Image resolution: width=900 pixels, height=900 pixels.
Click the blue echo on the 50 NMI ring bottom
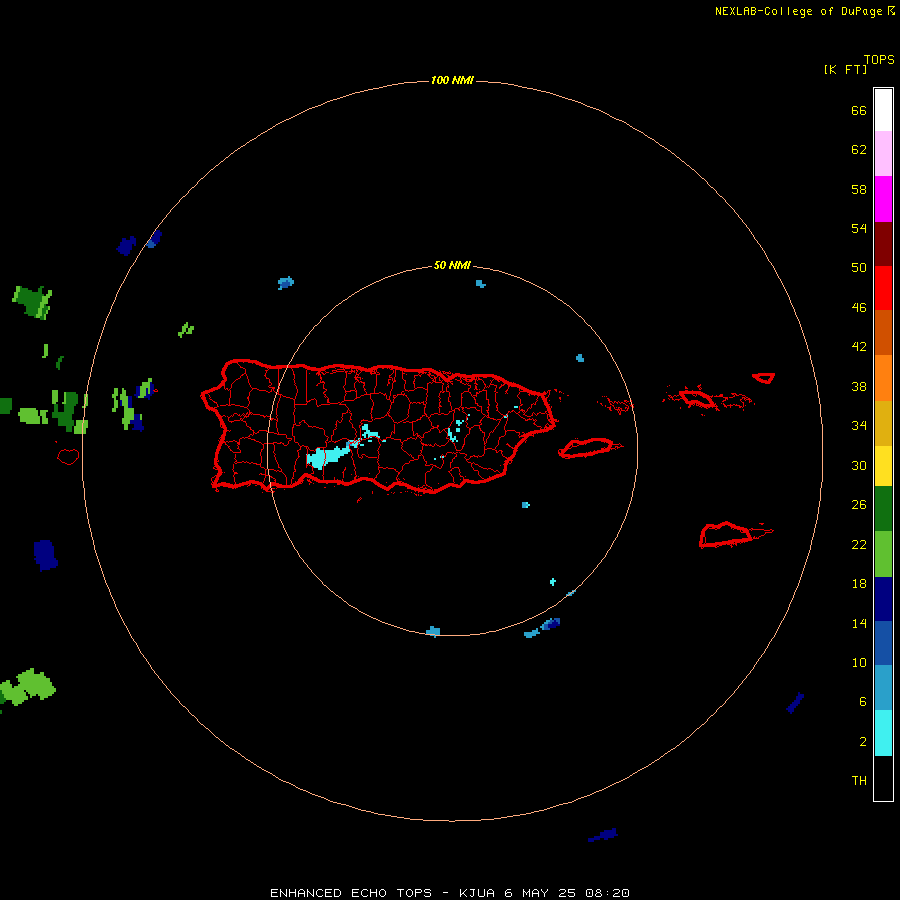[433, 632]
